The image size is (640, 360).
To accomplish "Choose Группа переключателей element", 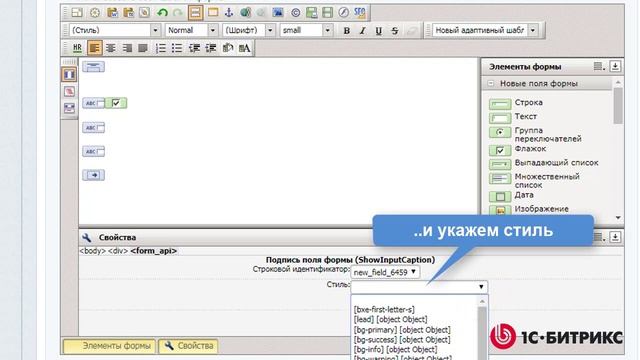I will (x=535, y=134).
